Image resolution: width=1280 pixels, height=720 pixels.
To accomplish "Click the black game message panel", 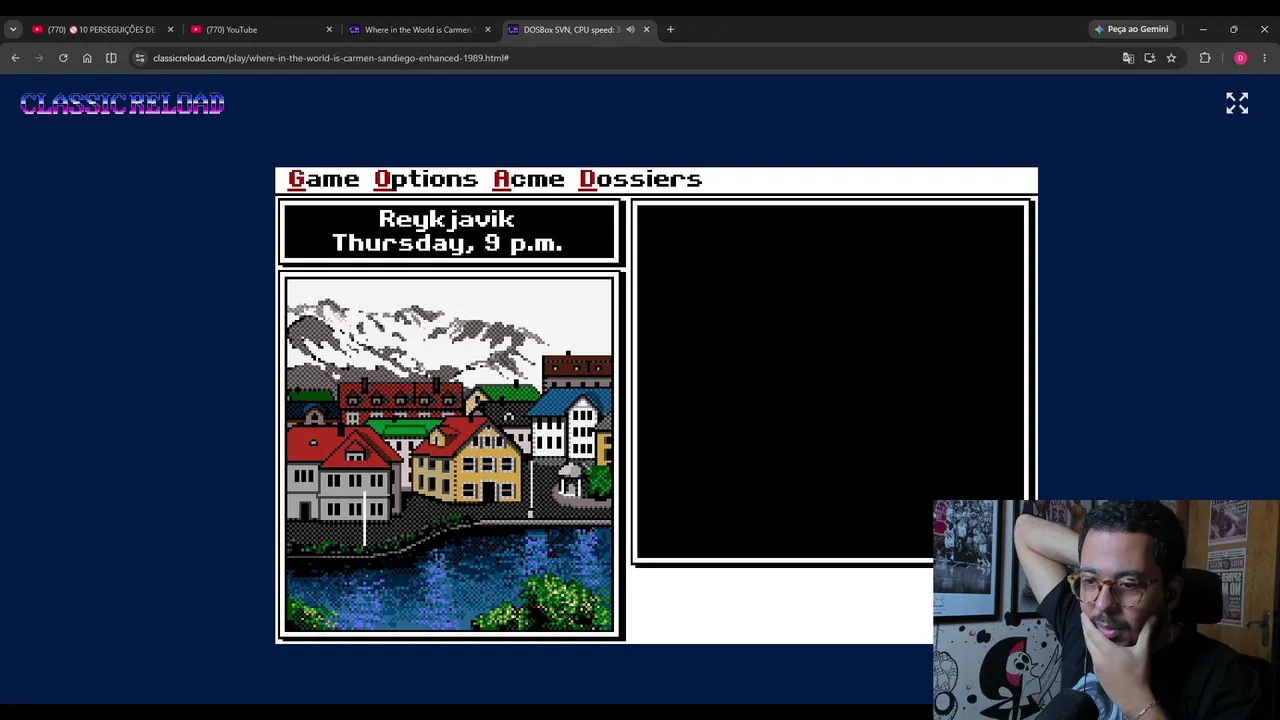I will coord(830,380).
